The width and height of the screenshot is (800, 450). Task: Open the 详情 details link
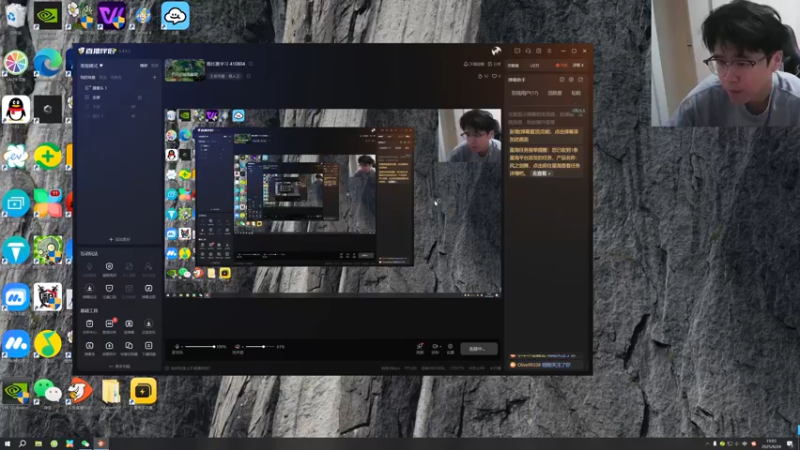click(578, 65)
